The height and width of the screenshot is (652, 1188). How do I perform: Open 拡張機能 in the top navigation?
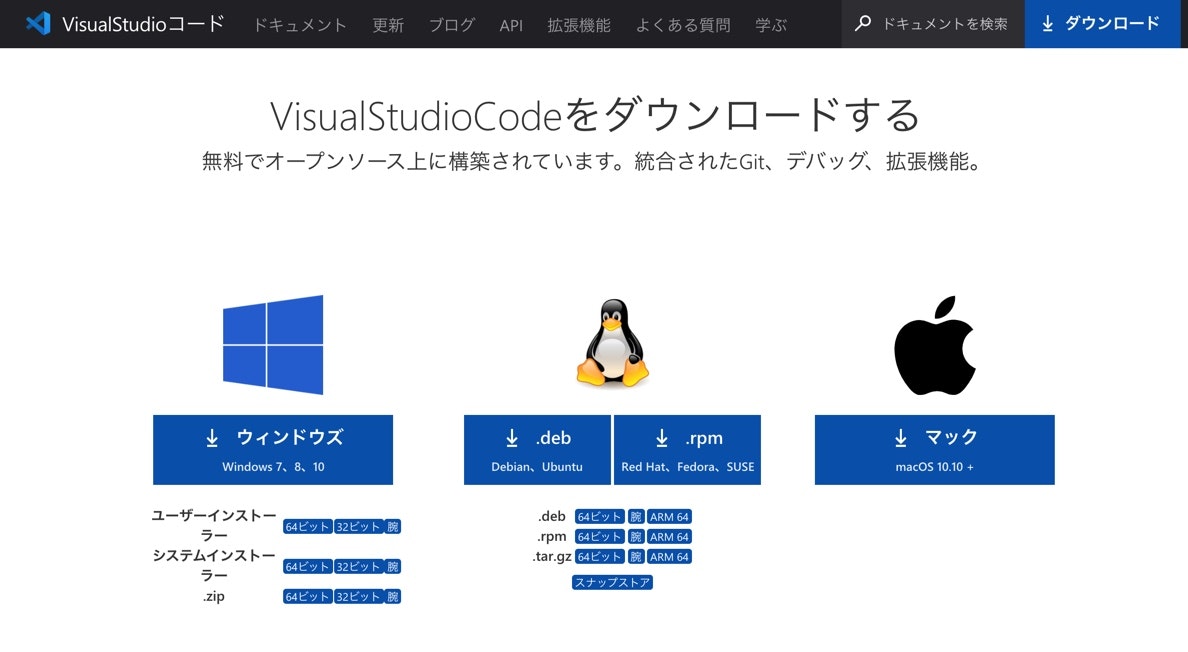pos(579,25)
